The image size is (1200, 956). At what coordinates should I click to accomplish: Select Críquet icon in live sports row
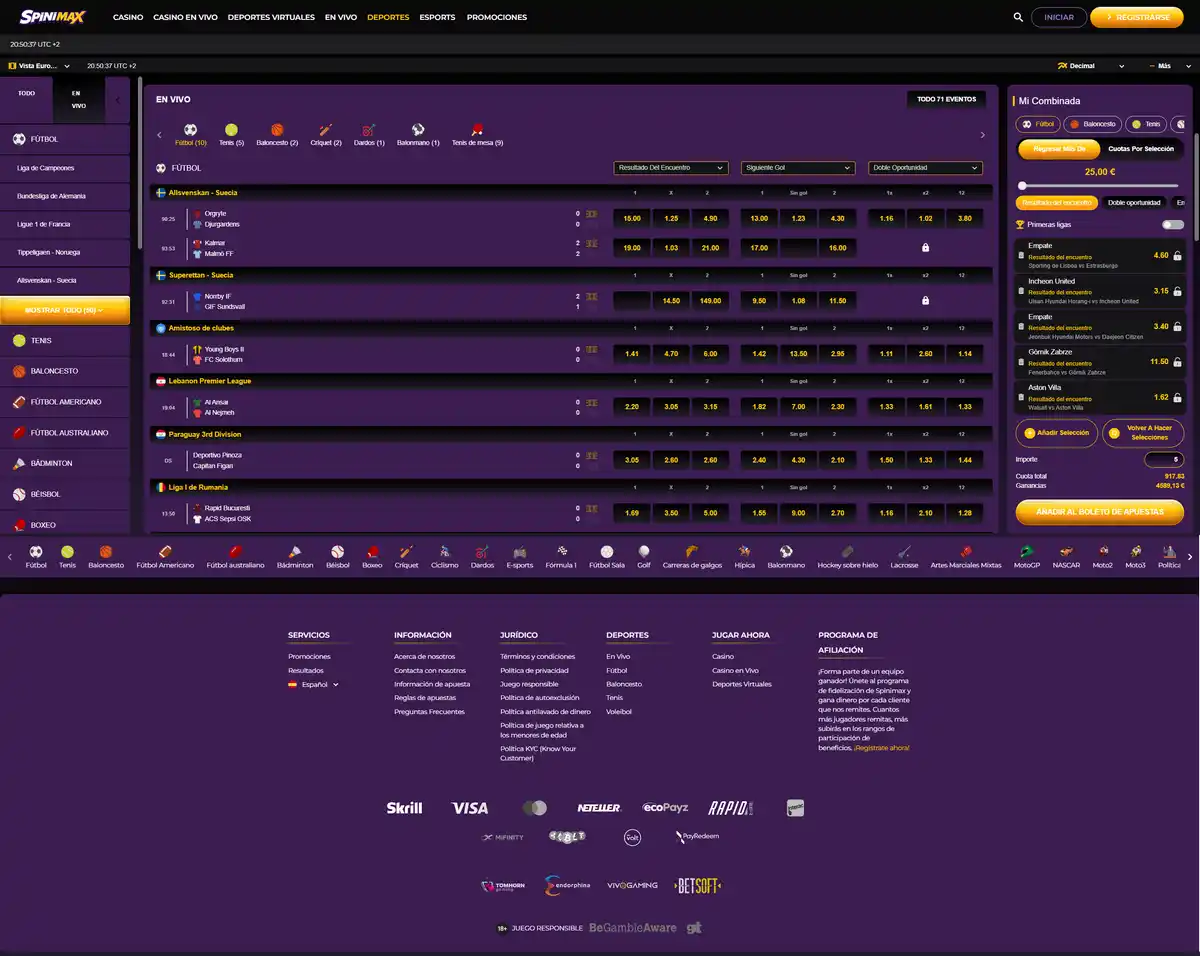click(326, 130)
